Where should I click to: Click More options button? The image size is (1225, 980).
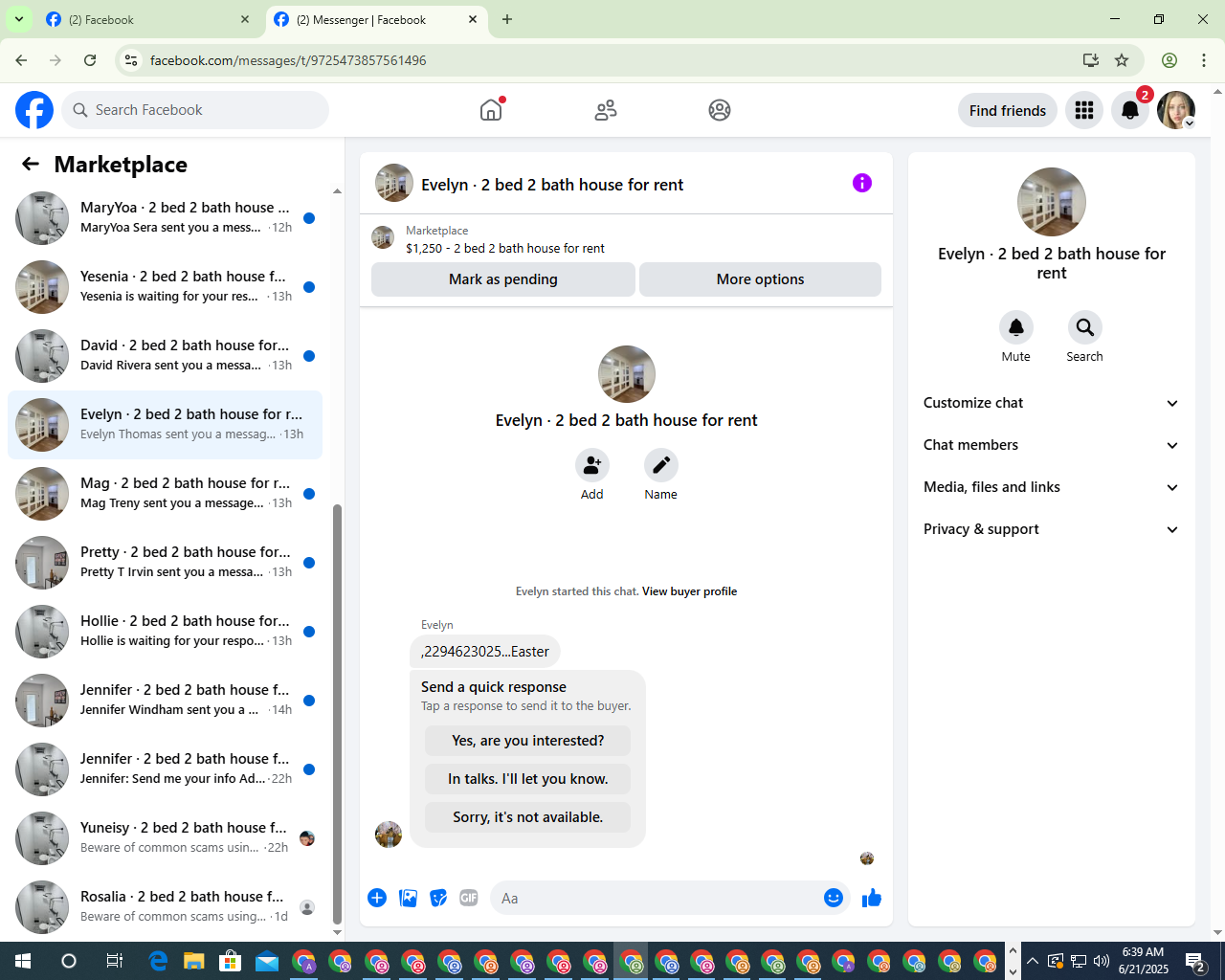coord(761,279)
